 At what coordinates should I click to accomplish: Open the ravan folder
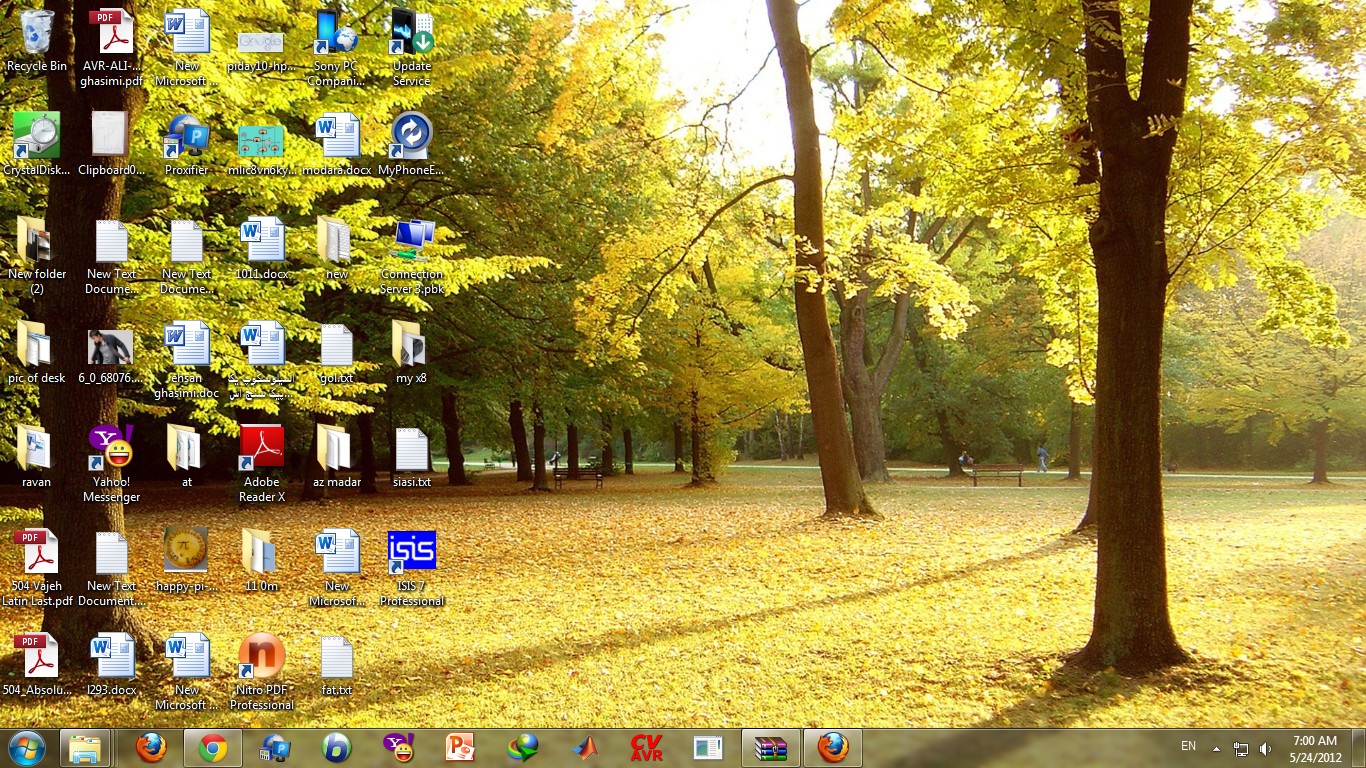pyautogui.click(x=37, y=456)
